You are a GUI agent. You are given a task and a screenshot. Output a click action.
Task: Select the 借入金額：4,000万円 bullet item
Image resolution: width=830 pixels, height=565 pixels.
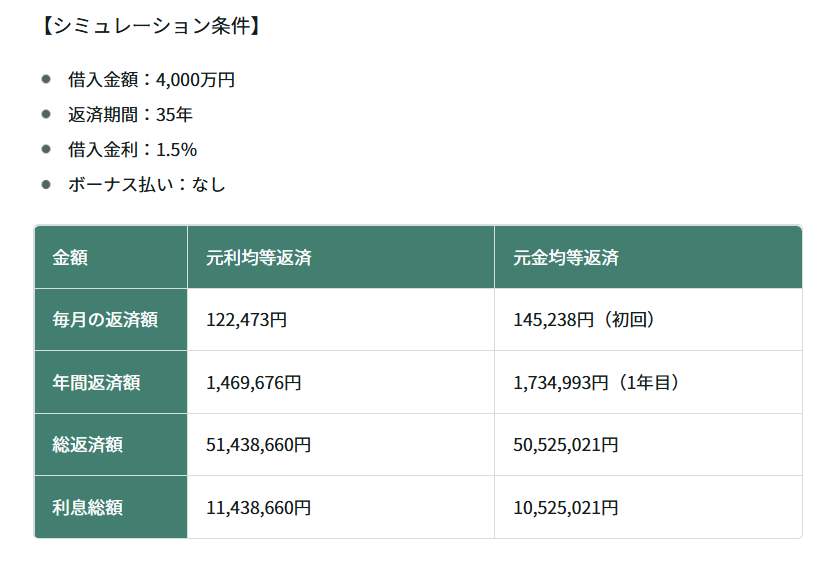click(x=151, y=80)
